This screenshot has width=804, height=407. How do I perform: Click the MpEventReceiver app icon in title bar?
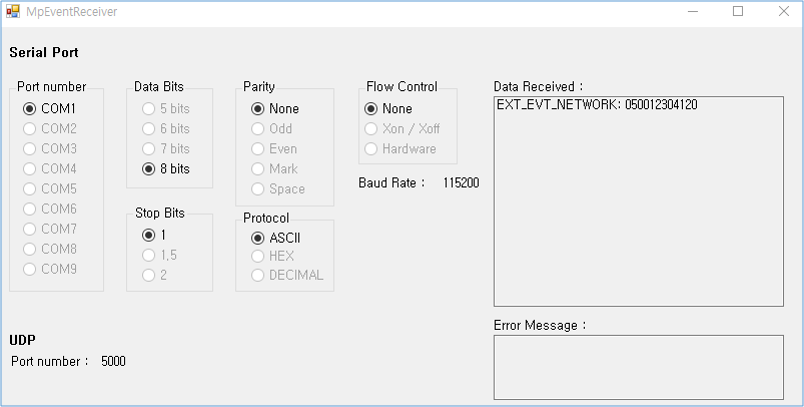coord(13,12)
